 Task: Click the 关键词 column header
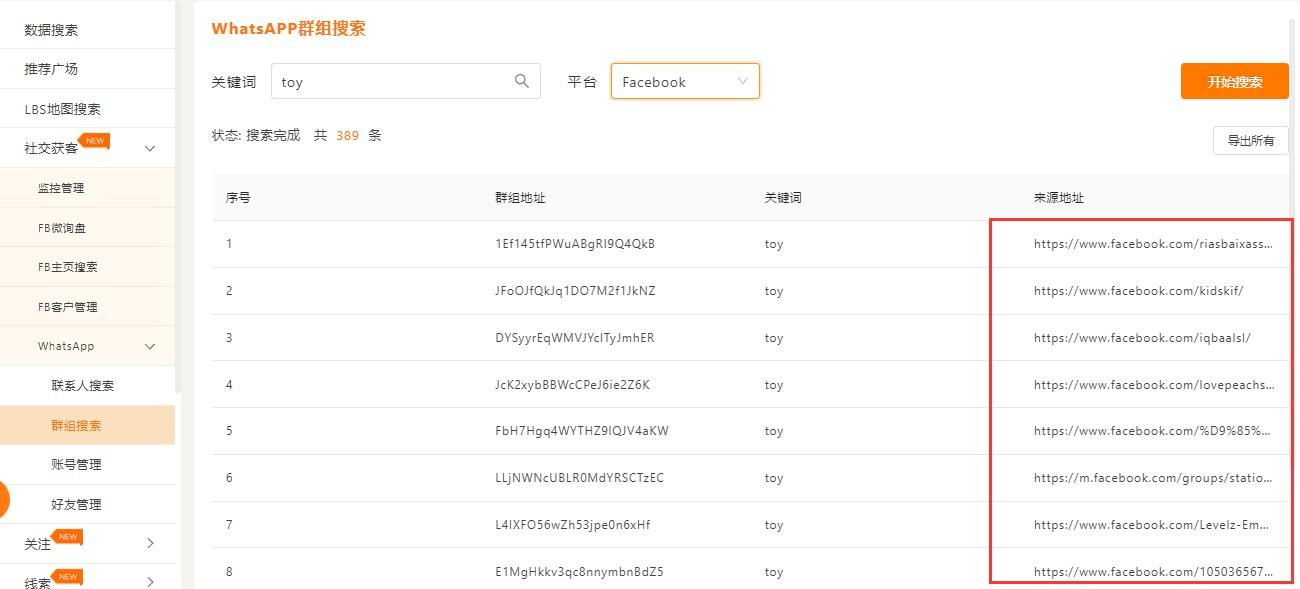point(783,198)
